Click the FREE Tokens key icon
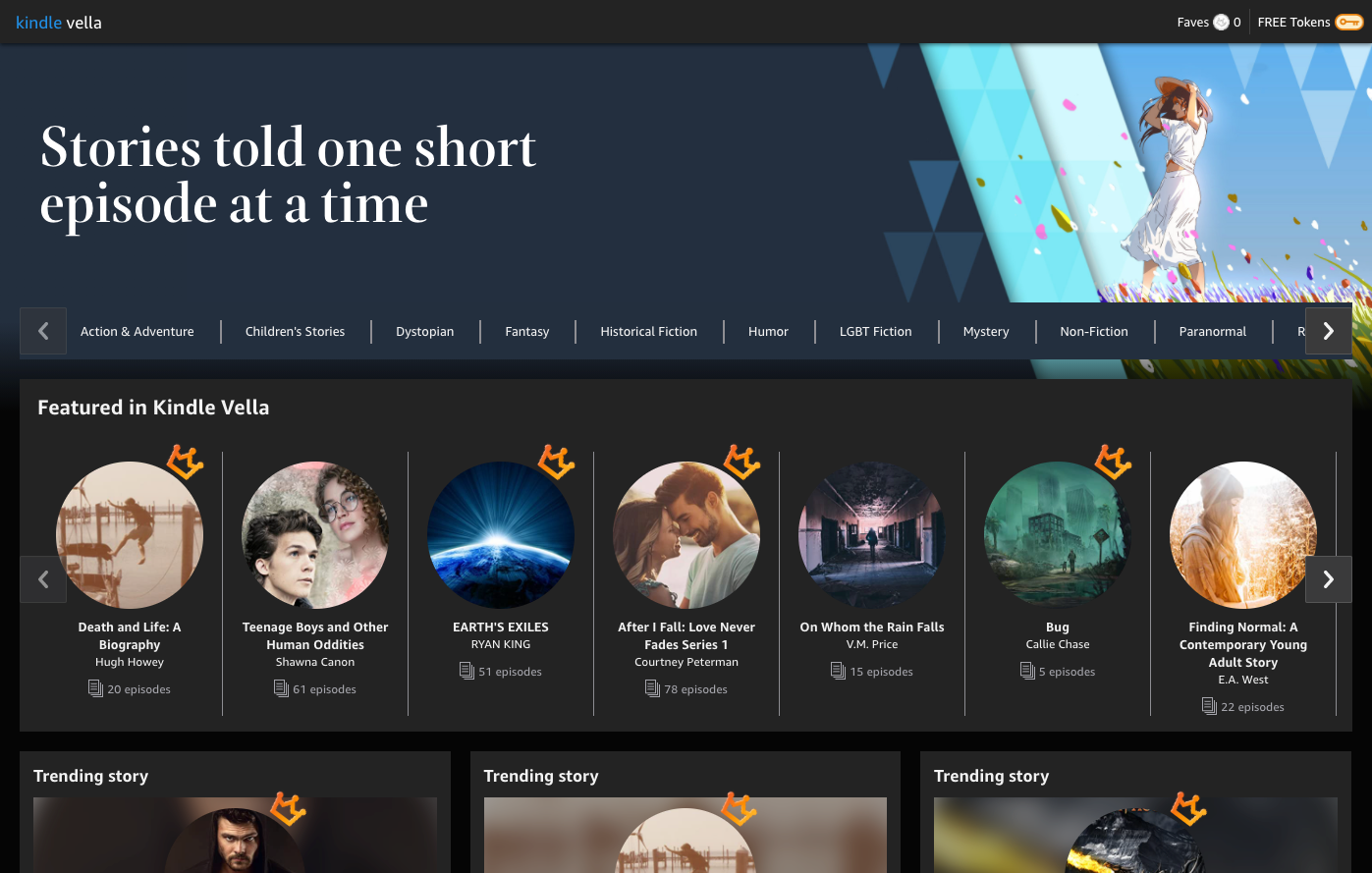 pos(1348,22)
